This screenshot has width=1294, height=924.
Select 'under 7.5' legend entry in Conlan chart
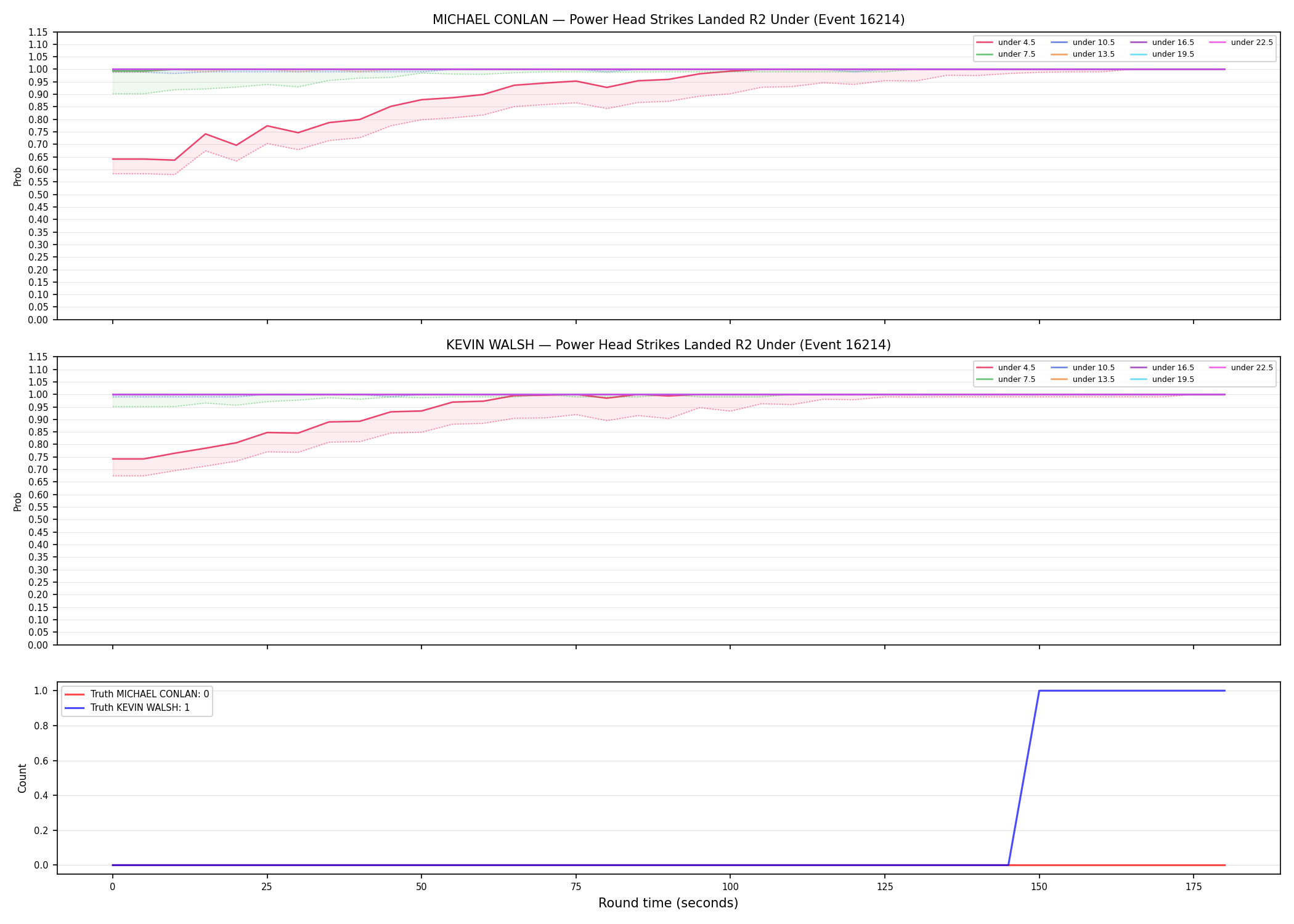click(x=1007, y=54)
